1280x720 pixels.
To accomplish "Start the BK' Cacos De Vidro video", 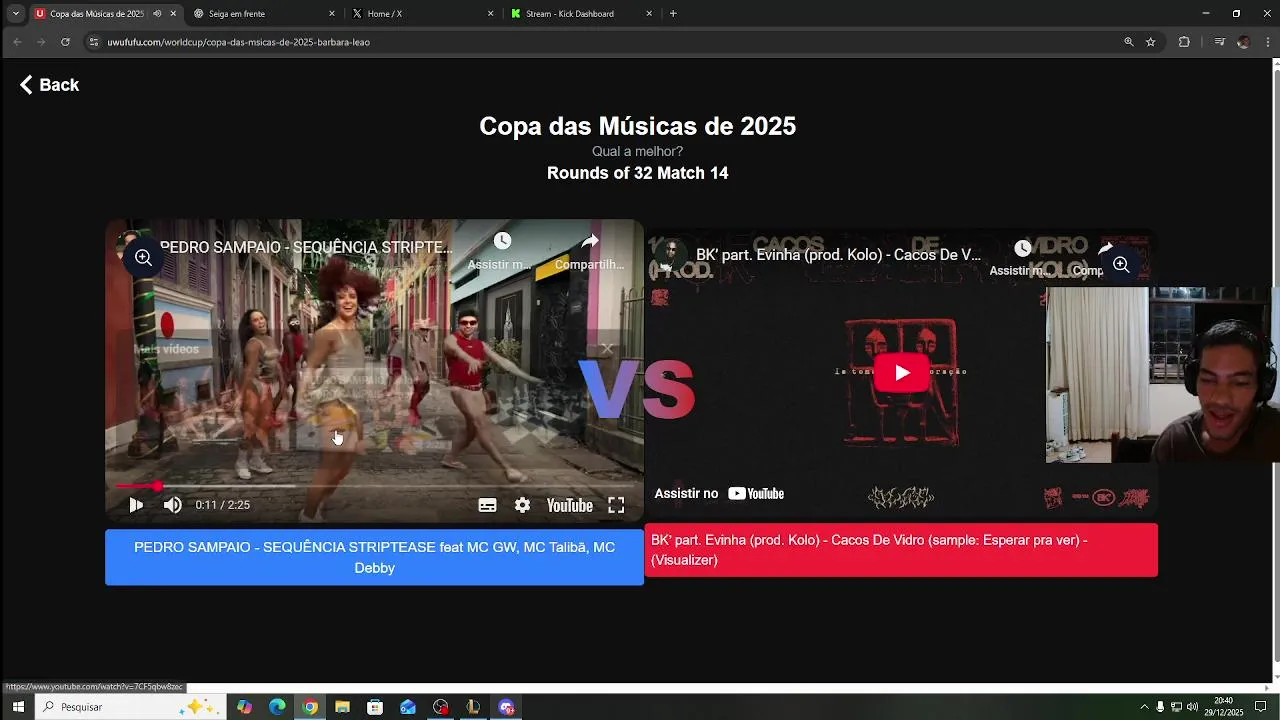I will pyautogui.click(x=902, y=373).
